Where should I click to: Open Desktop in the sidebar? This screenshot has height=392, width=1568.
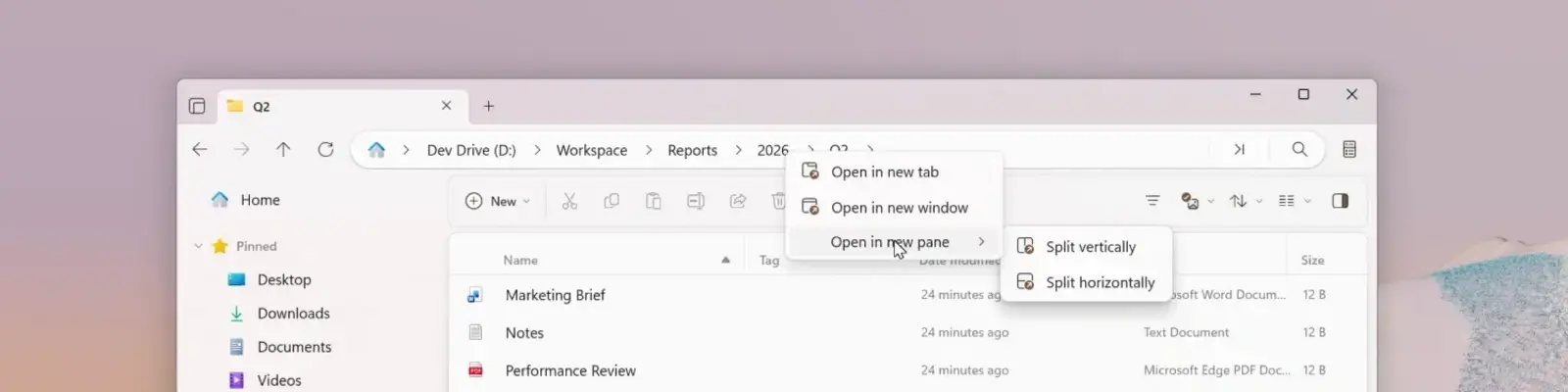[284, 279]
